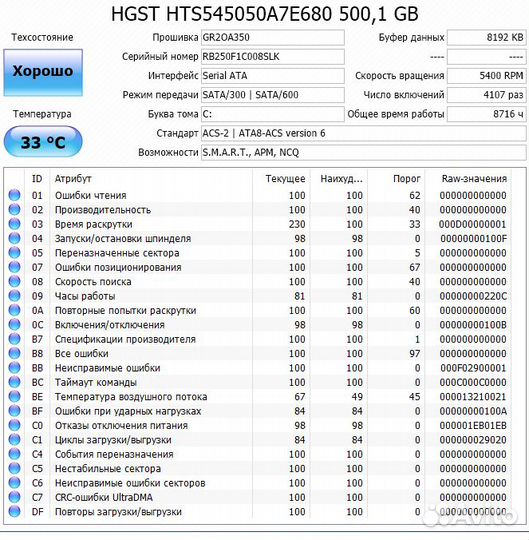This screenshot has width=529, height=540.
Task: Select attribute name Время раскрутки
Action: [x=94, y=225]
